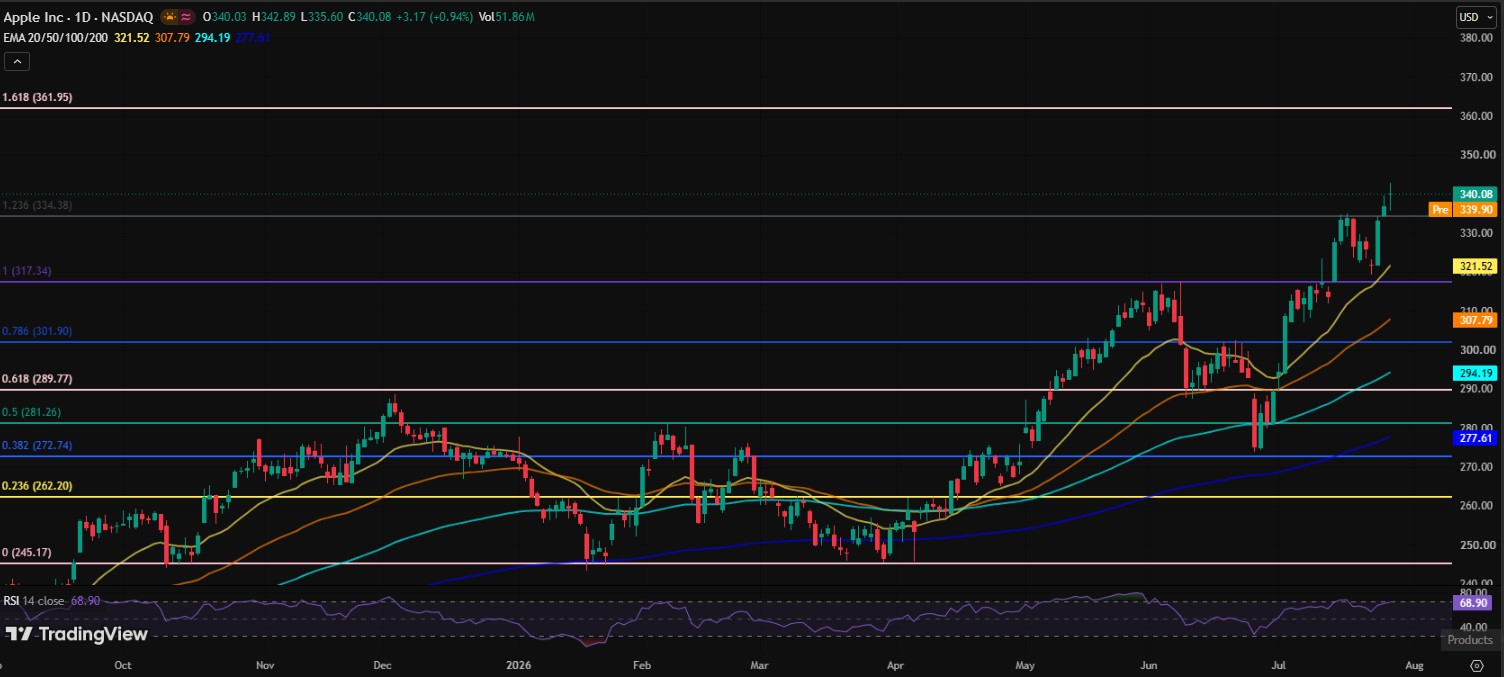The image size is (1504, 677).
Task: Select the 0.236 (262.20) Fibonacci level label
Action: [37, 485]
